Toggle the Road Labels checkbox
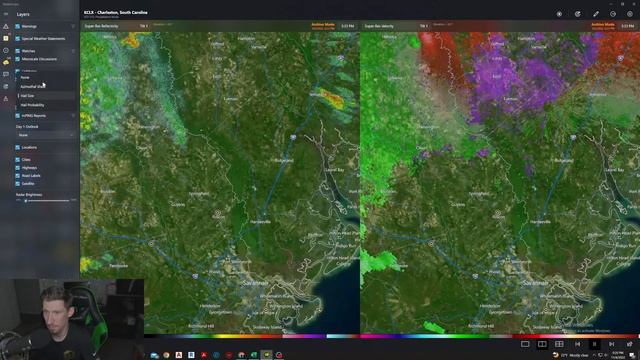640x360 pixels. (18, 176)
